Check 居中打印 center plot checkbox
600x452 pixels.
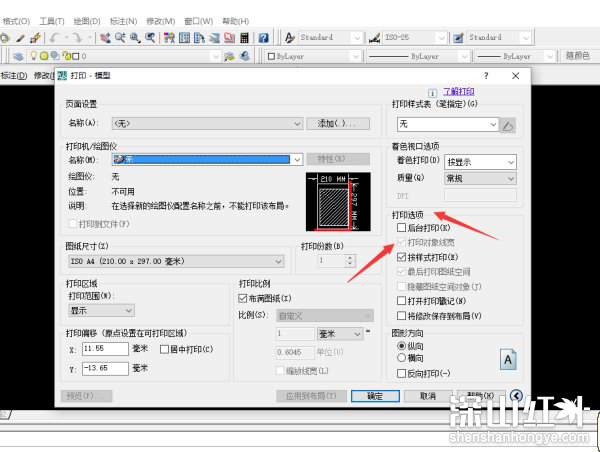(165, 349)
